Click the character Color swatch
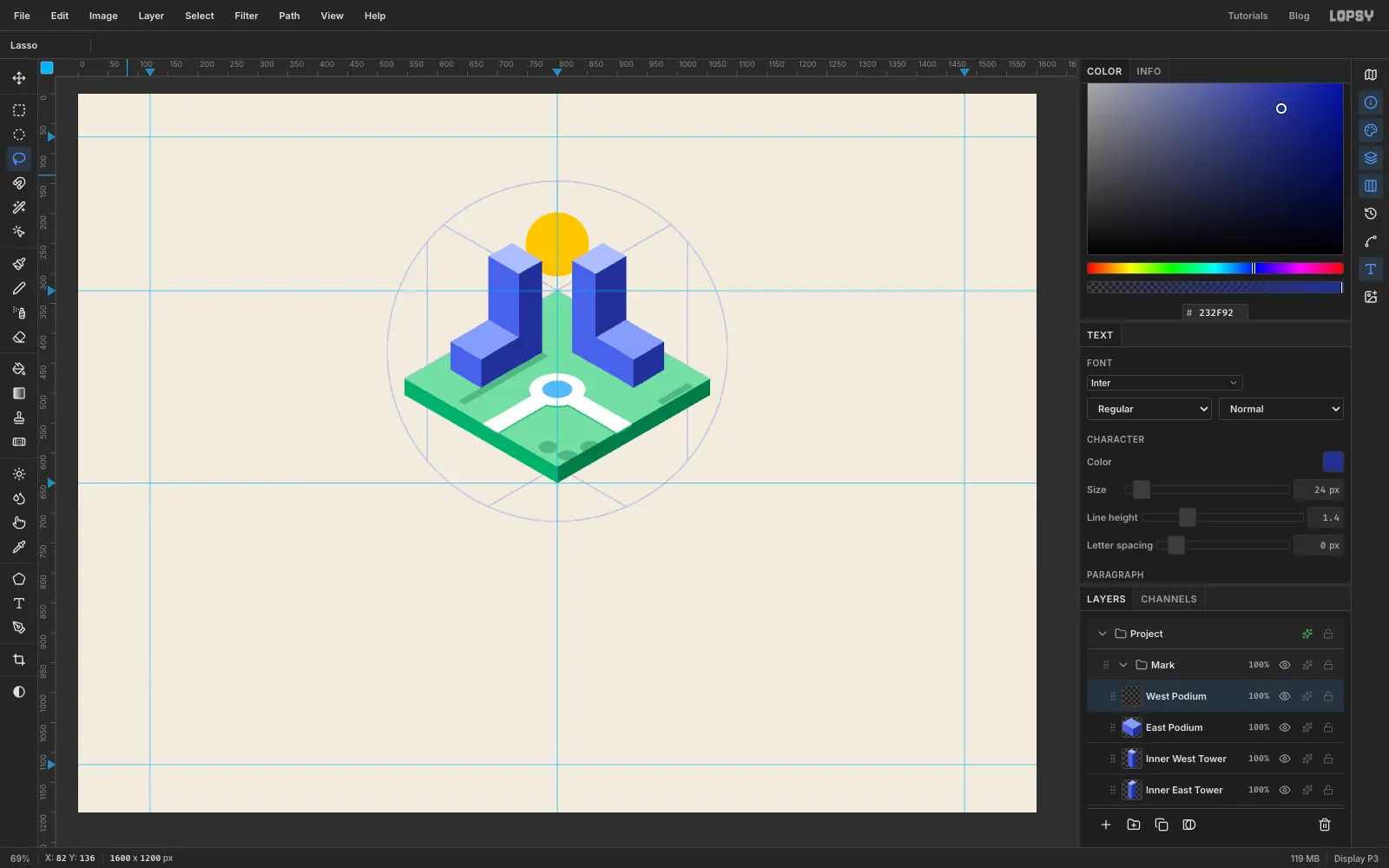The width and height of the screenshot is (1389, 868). 1333,462
